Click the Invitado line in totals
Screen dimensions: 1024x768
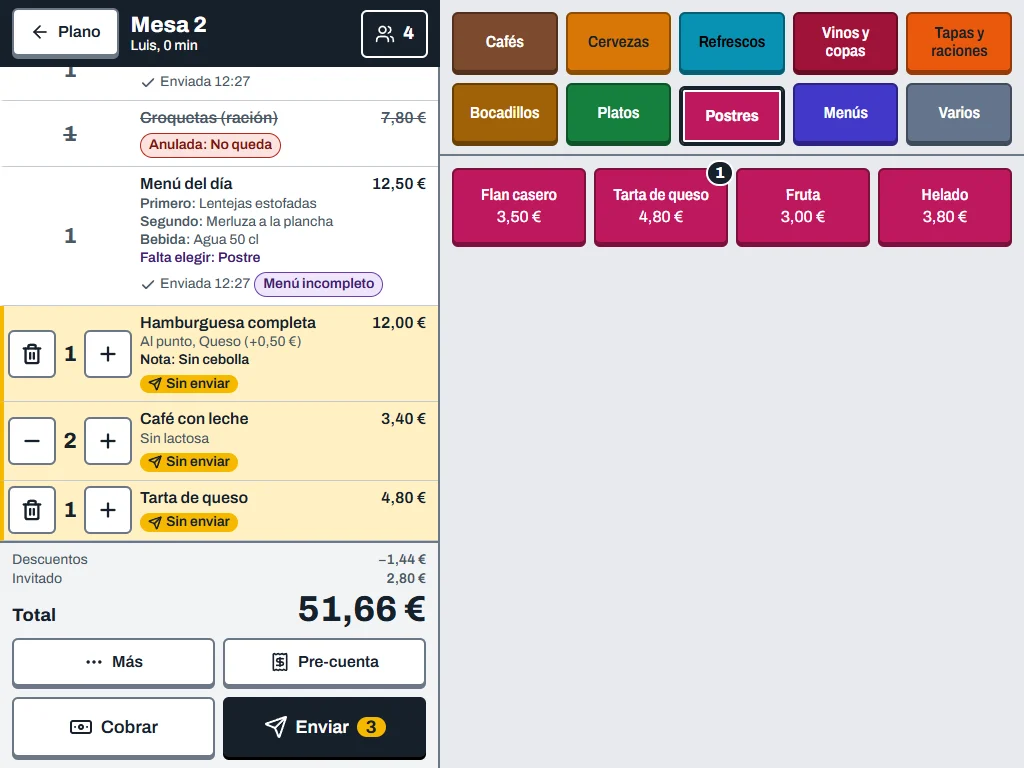pyautogui.click(x=219, y=579)
